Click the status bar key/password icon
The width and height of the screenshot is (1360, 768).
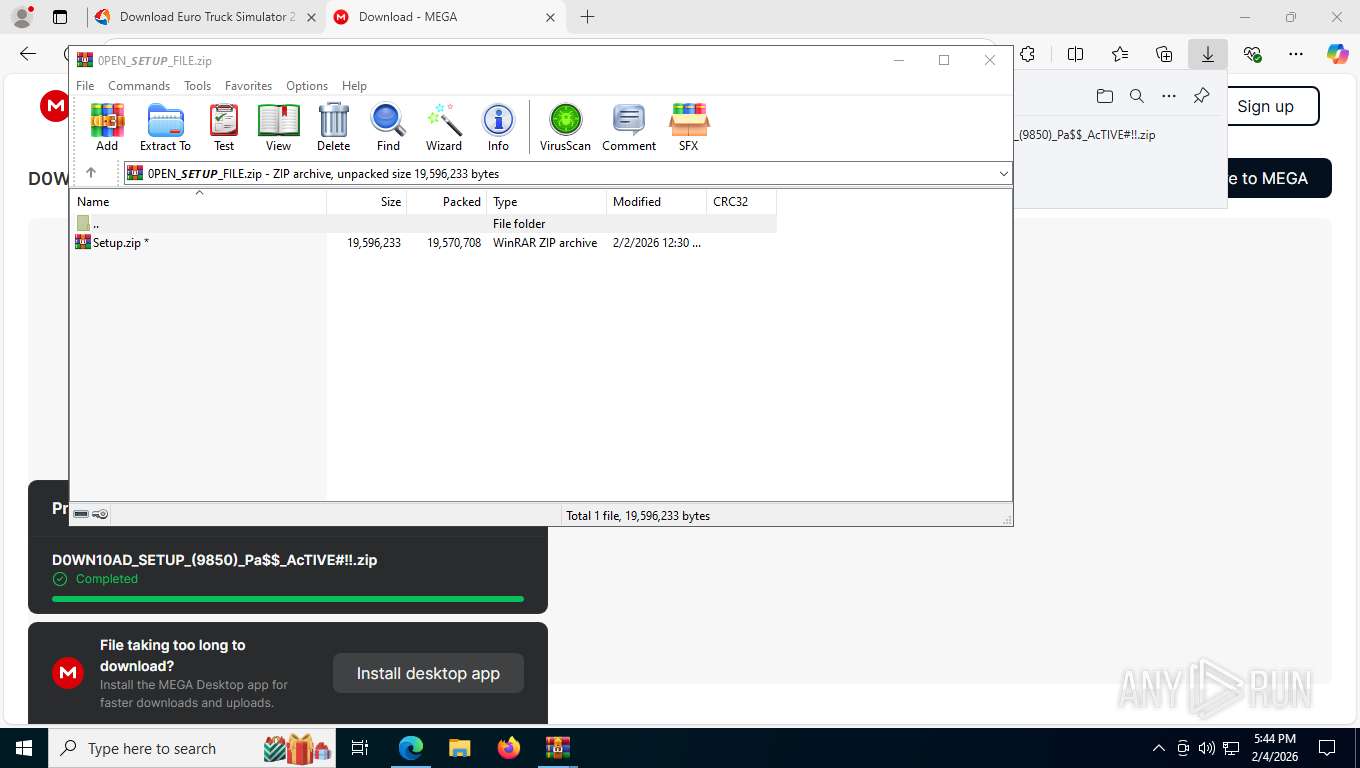point(100,515)
